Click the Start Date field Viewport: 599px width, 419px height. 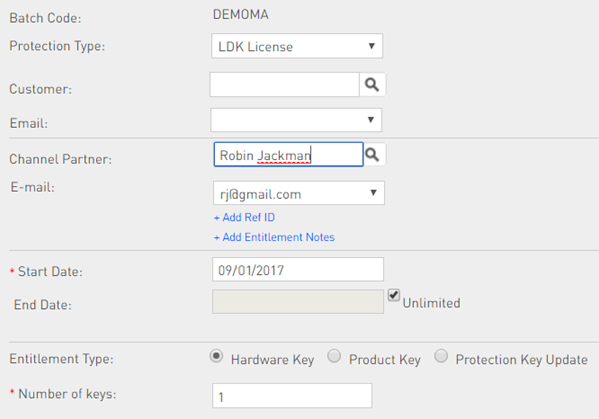click(x=298, y=270)
